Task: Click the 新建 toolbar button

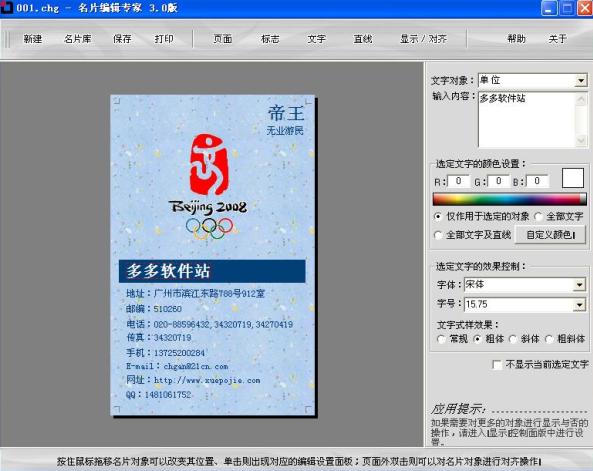Action: click(x=33, y=39)
